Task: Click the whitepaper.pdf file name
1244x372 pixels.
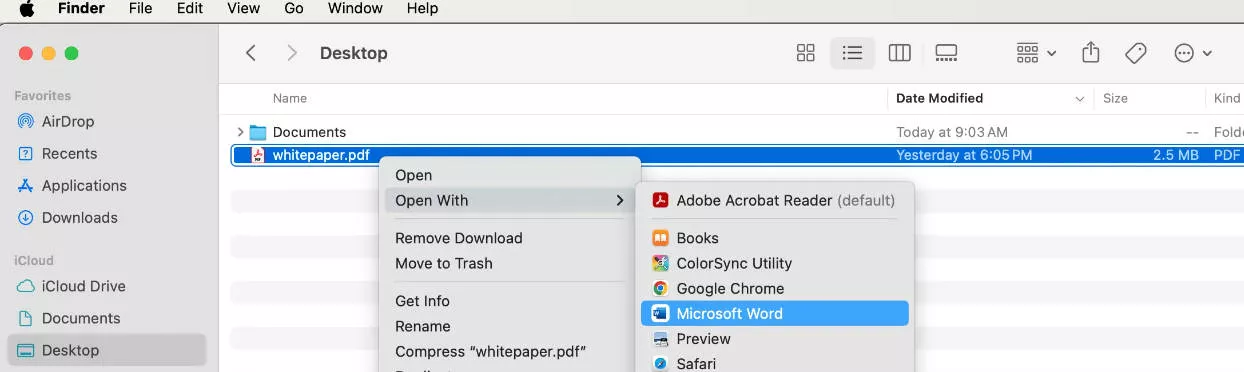Action: pos(321,155)
